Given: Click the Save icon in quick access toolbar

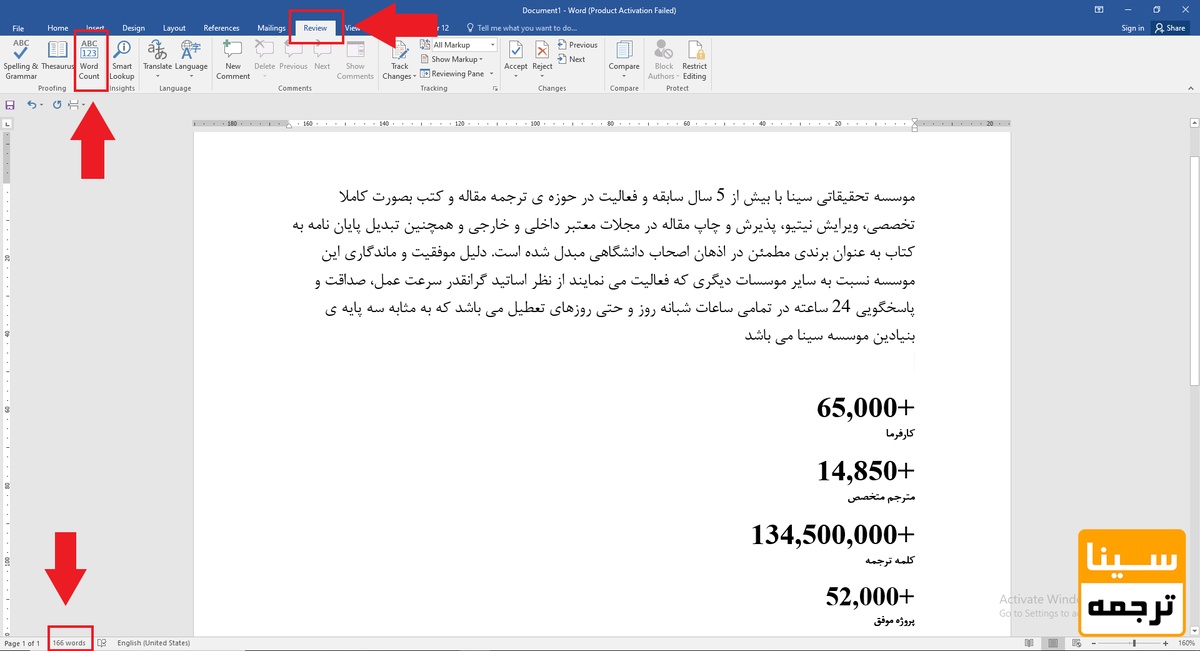Looking at the screenshot, I should pyautogui.click(x=10, y=105).
